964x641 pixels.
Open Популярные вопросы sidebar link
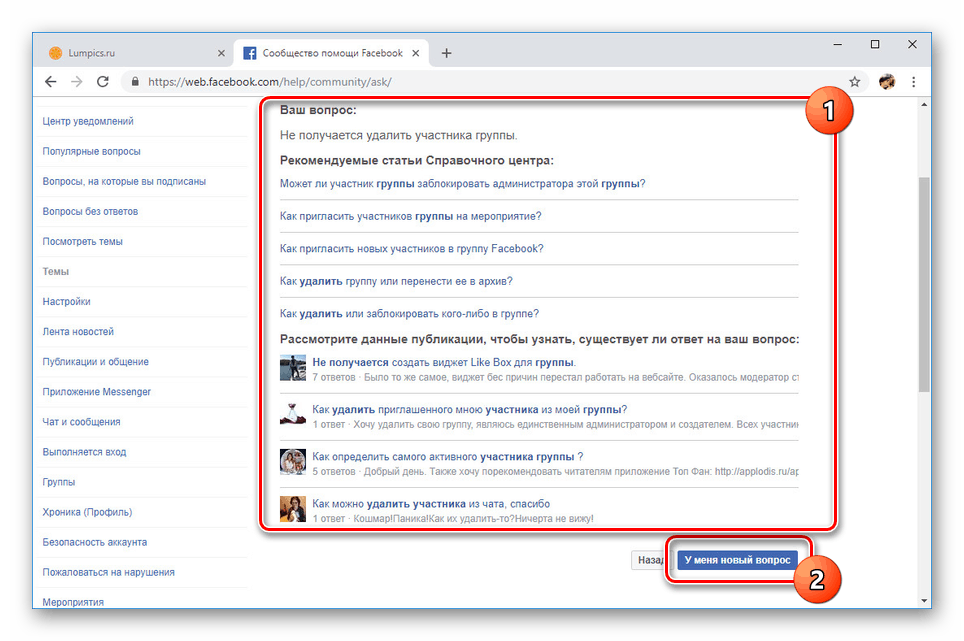91,151
